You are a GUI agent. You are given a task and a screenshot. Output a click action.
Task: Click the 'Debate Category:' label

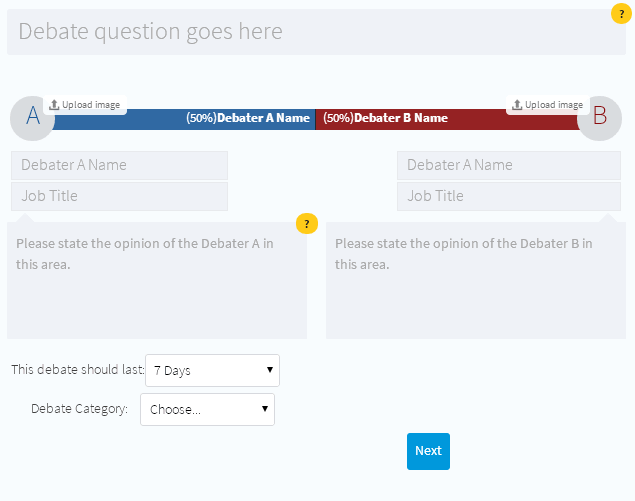[79, 409]
